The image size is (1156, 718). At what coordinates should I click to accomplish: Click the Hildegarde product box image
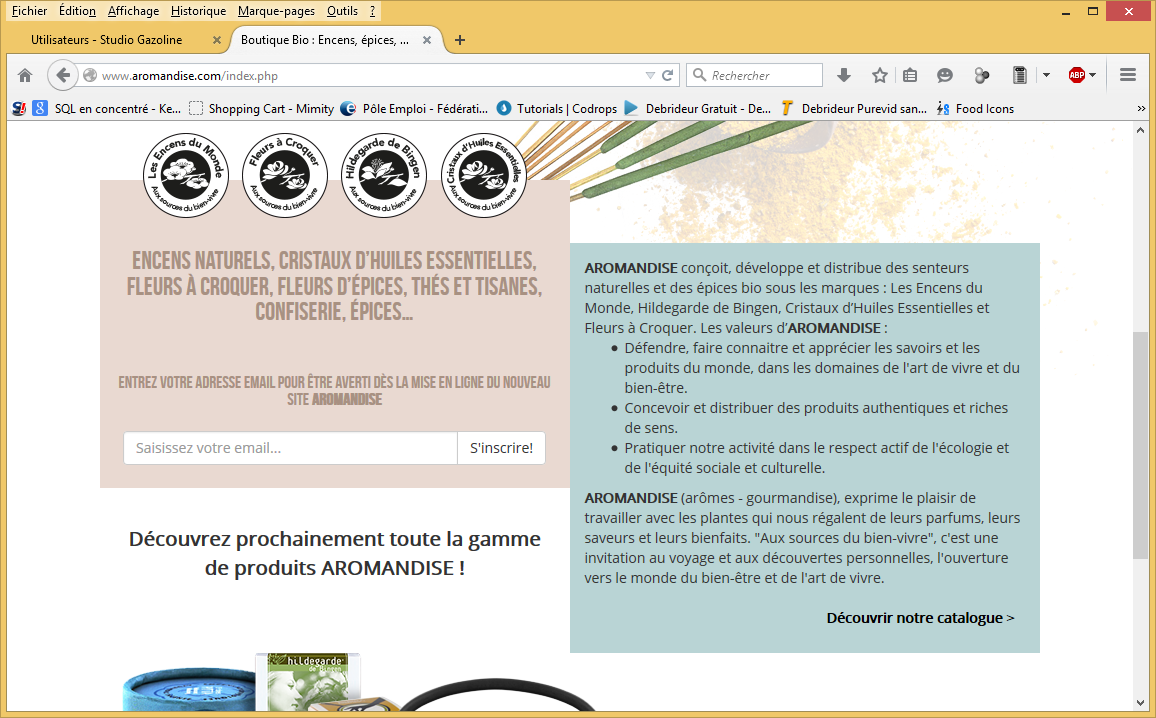[308, 682]
